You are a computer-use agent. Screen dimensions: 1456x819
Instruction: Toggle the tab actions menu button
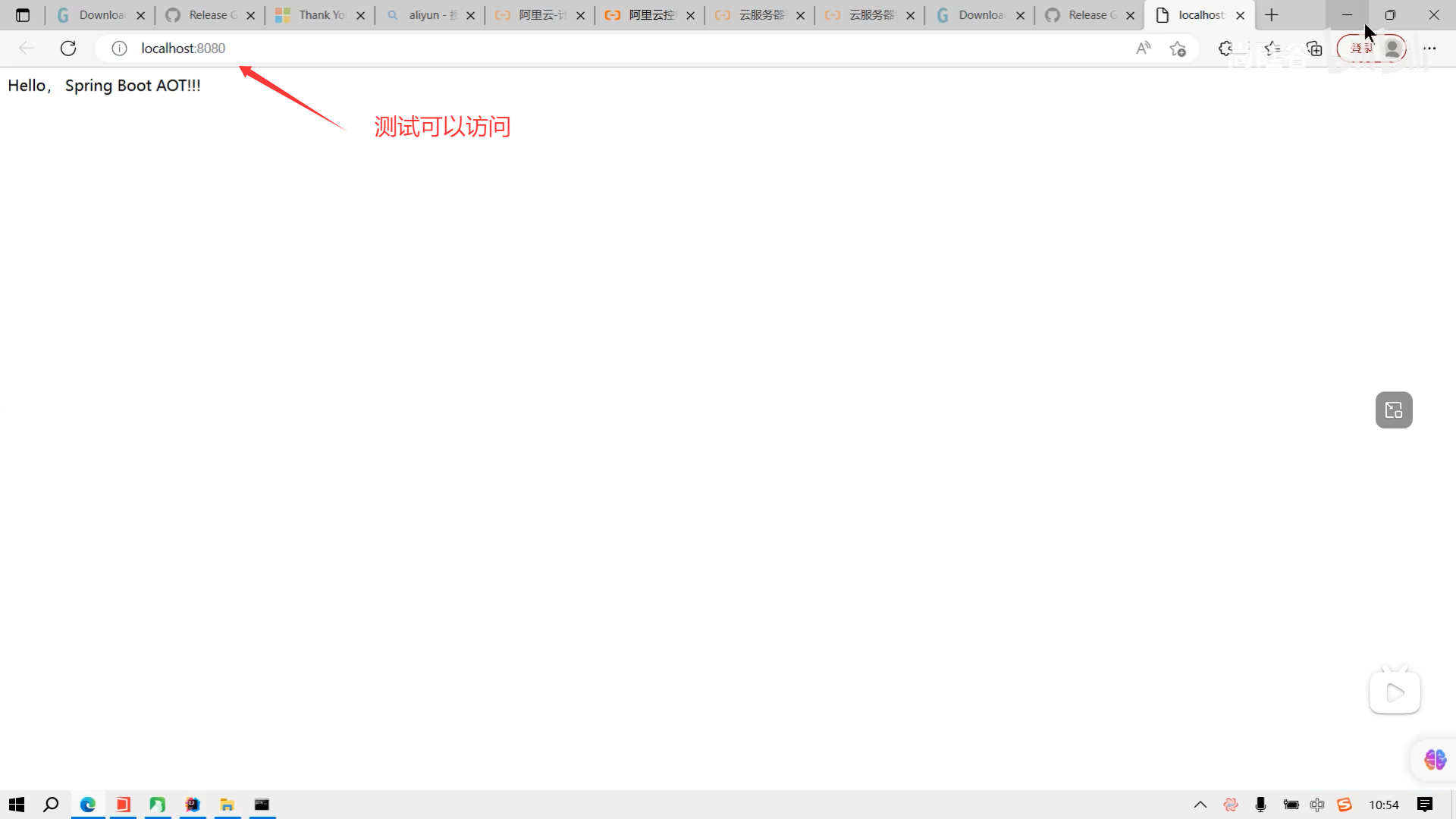(x=23, y=15)
